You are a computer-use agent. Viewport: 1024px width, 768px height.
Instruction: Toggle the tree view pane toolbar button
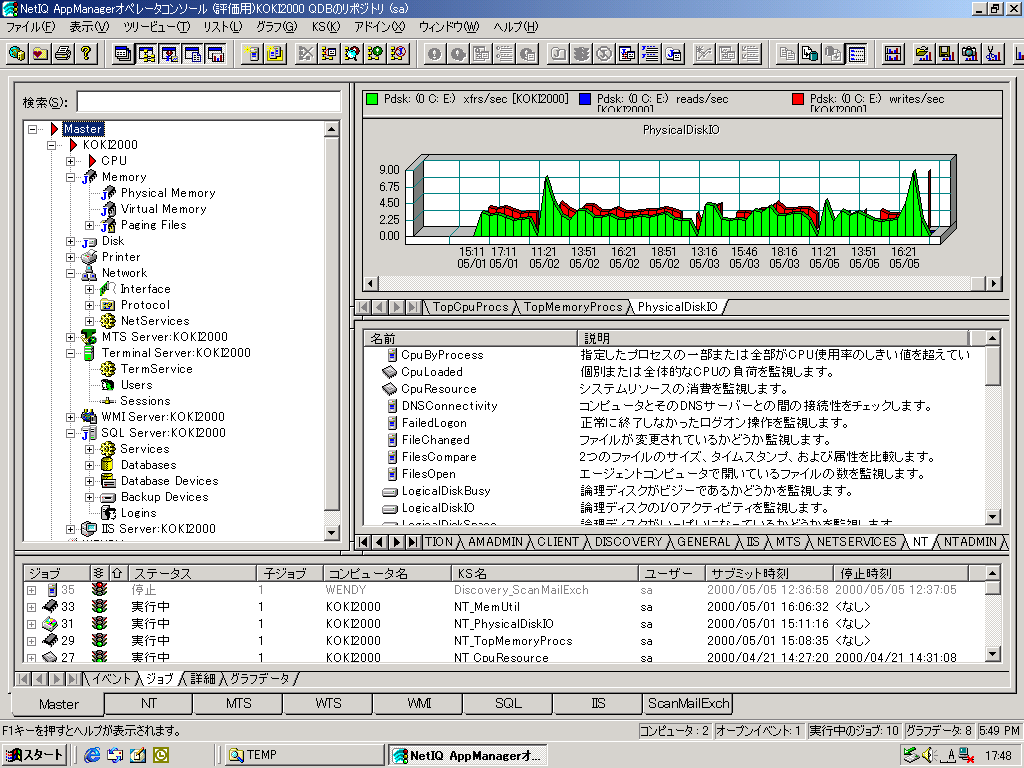pos(146,53)
